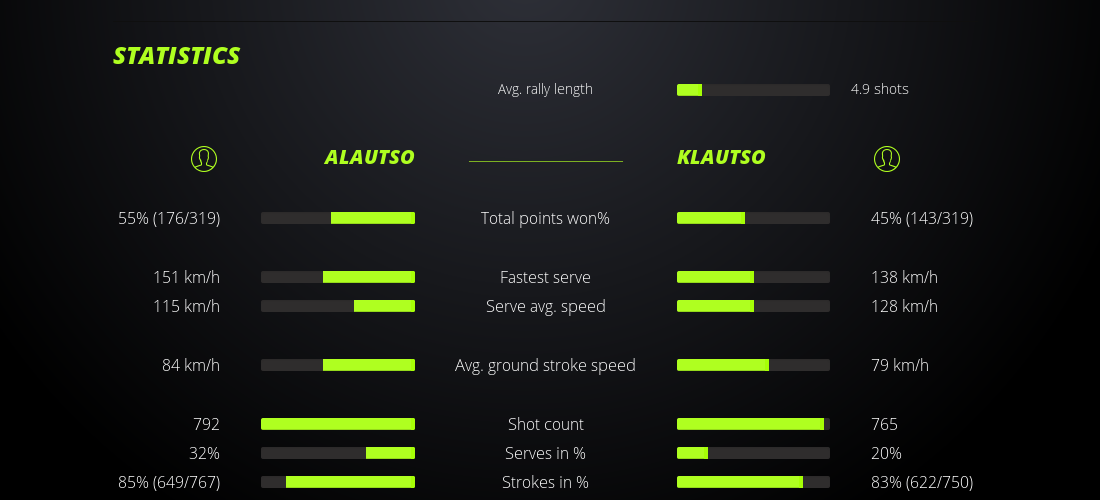Click the Total points won% label

tap(545, 218)
